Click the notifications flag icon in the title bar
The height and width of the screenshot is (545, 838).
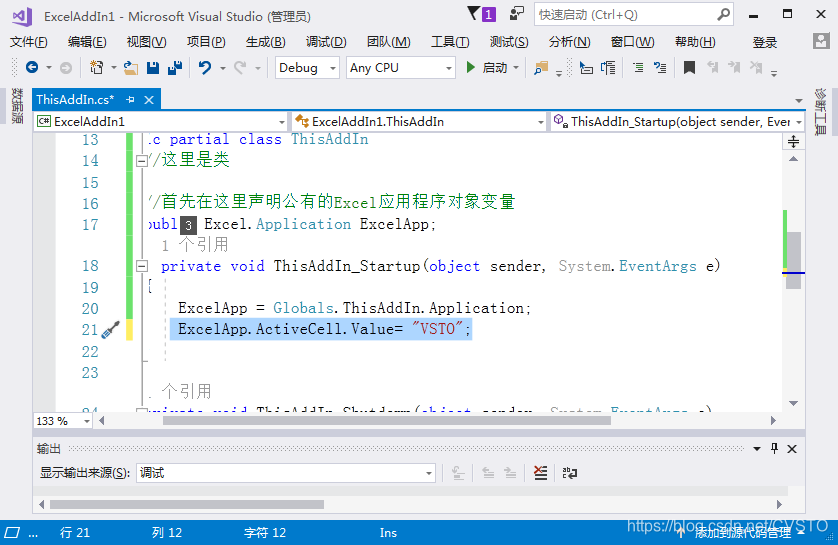click(482, 13)
